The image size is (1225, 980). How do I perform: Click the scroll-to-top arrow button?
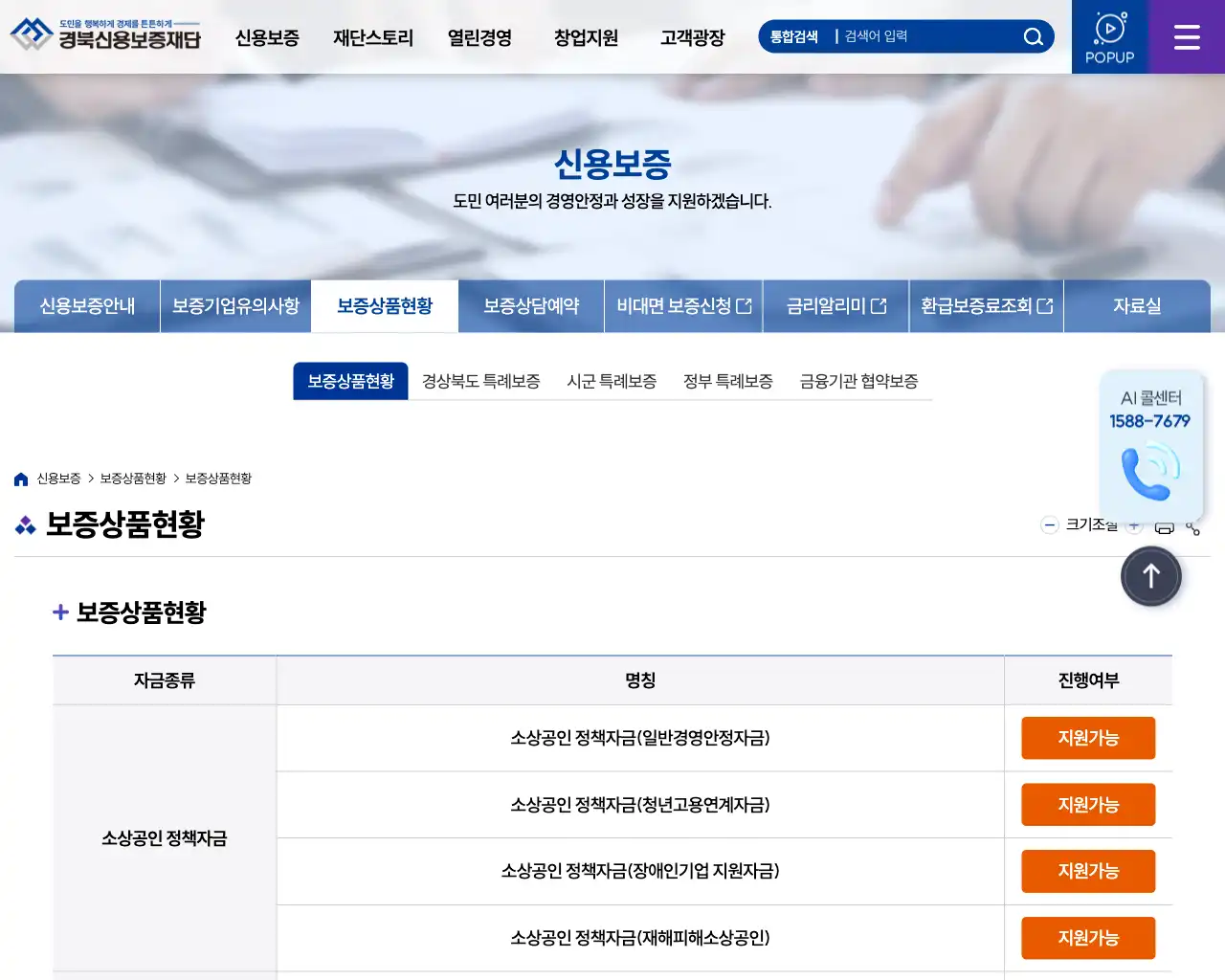coord(1151,576)
